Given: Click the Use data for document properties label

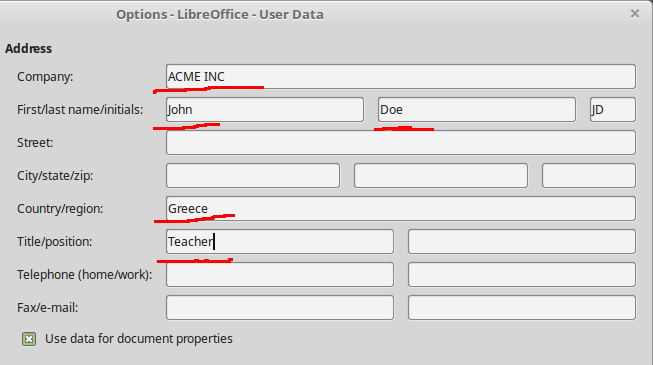Looking at the screenshot, I should coord(139,339).
